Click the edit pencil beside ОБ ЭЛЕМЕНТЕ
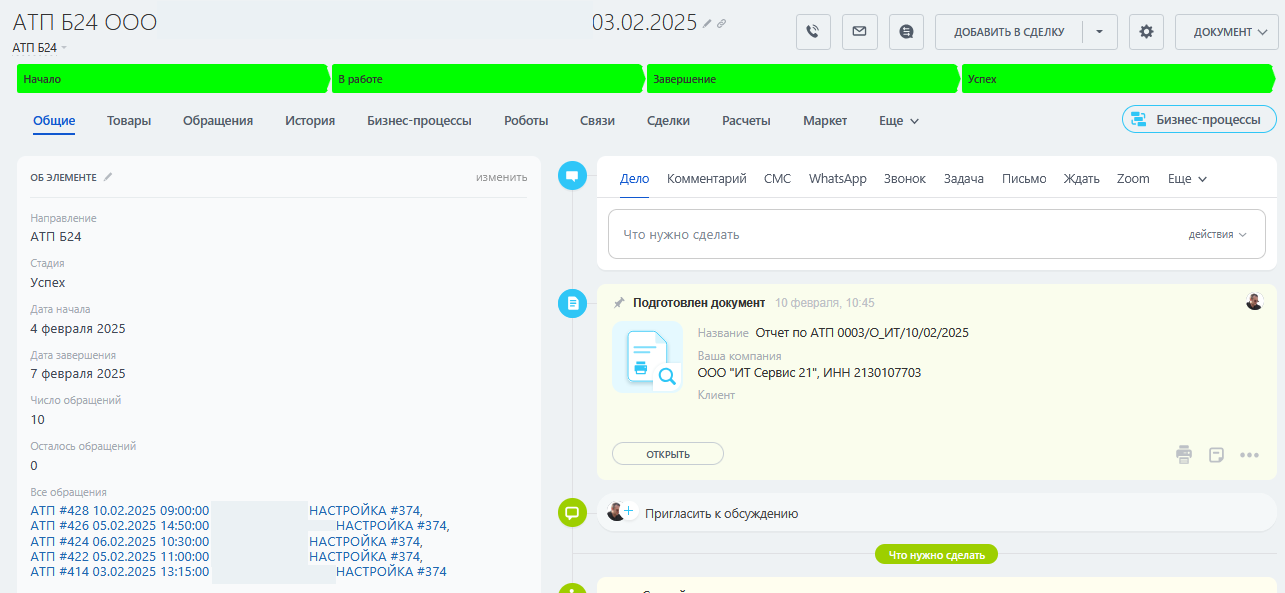 pos(108,177)
